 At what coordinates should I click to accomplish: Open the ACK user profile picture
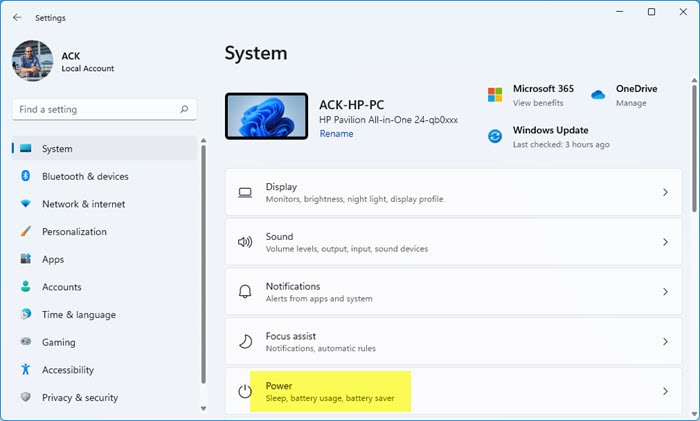pyautogui.click(x=33, y=61)
